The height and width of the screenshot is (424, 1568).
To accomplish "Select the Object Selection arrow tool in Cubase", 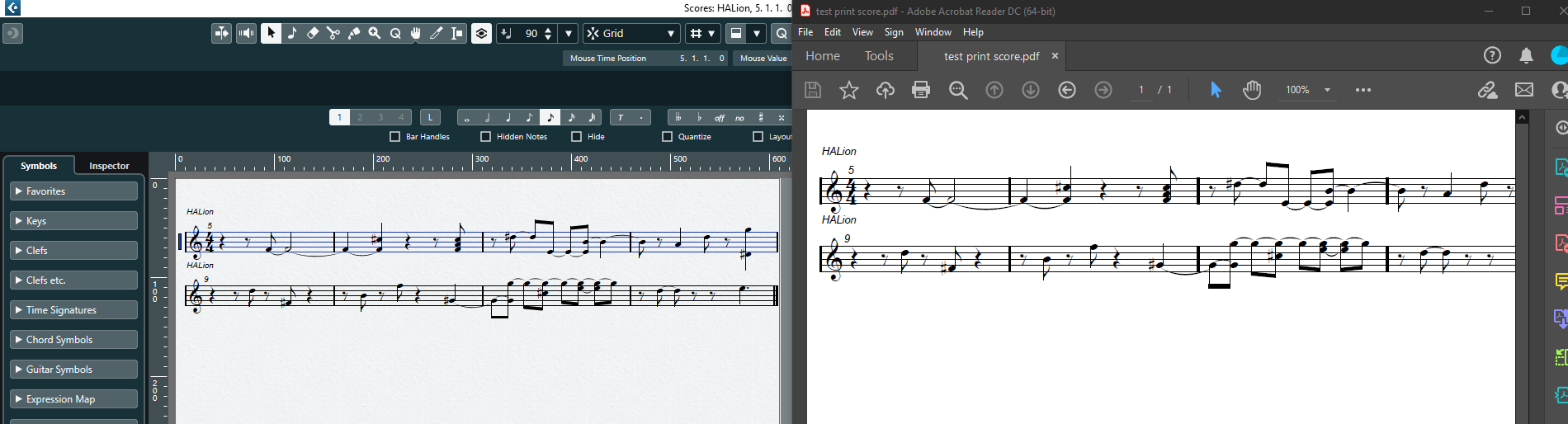I will 271,33.
